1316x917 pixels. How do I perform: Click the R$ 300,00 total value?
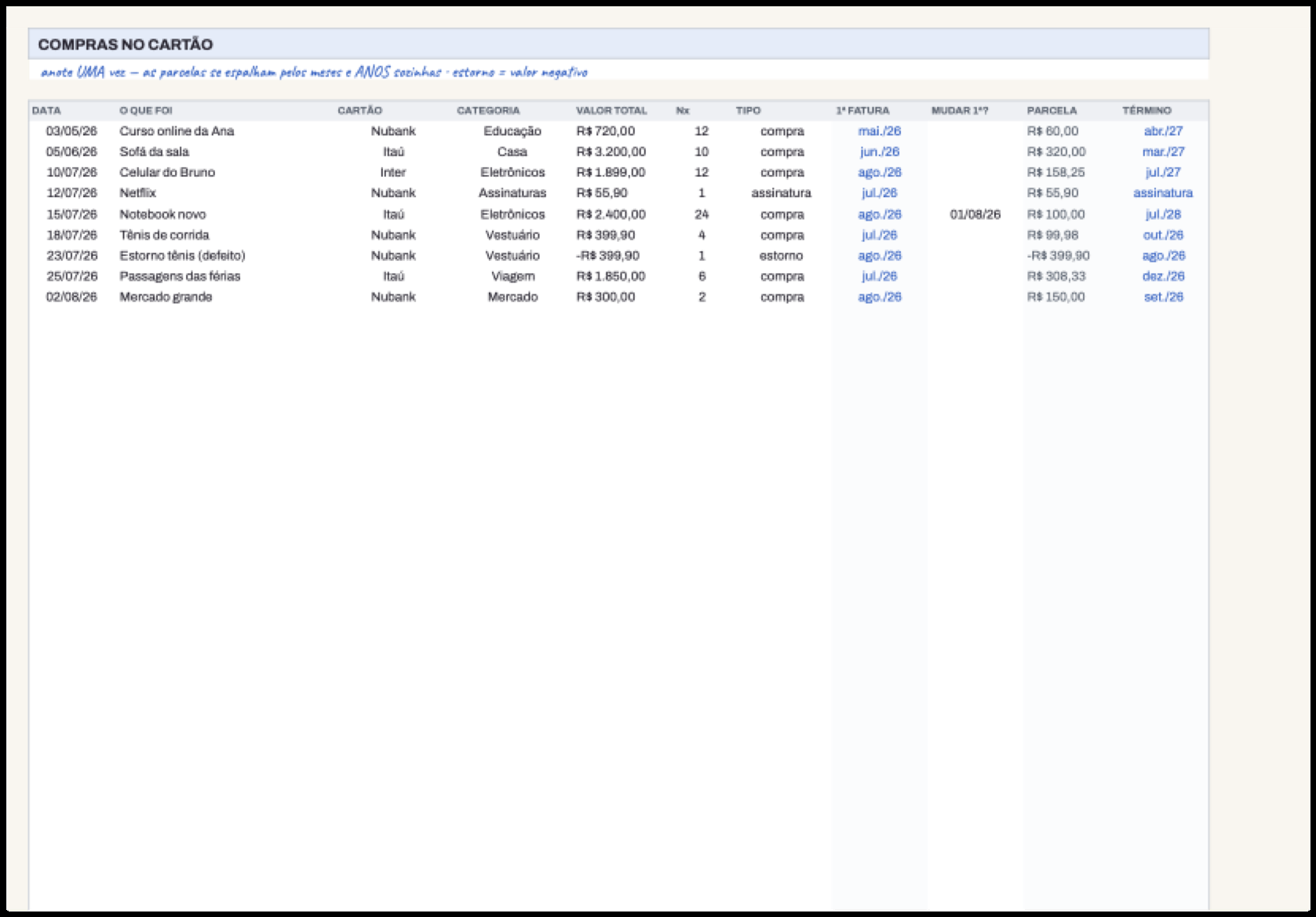click(605, 297)
